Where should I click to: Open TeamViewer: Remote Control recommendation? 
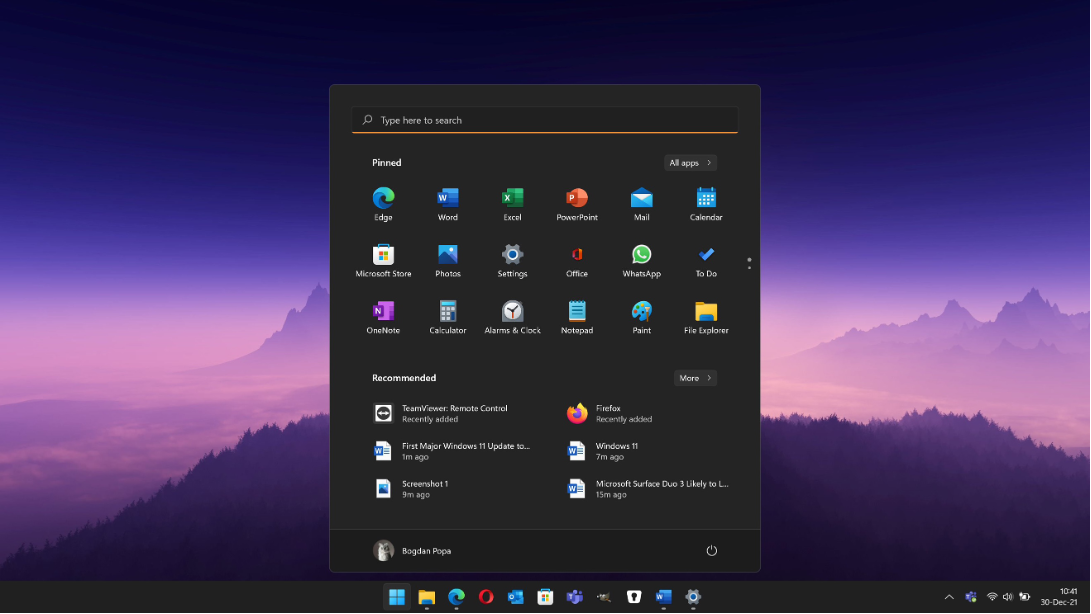[454, 413]
